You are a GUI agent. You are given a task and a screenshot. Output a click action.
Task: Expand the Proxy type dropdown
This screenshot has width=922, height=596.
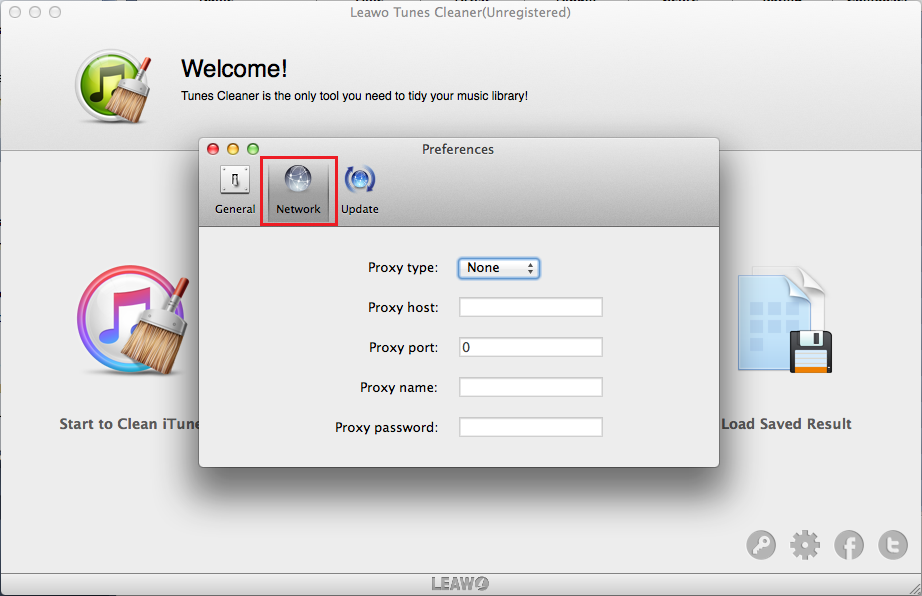(x=499, y=268)
